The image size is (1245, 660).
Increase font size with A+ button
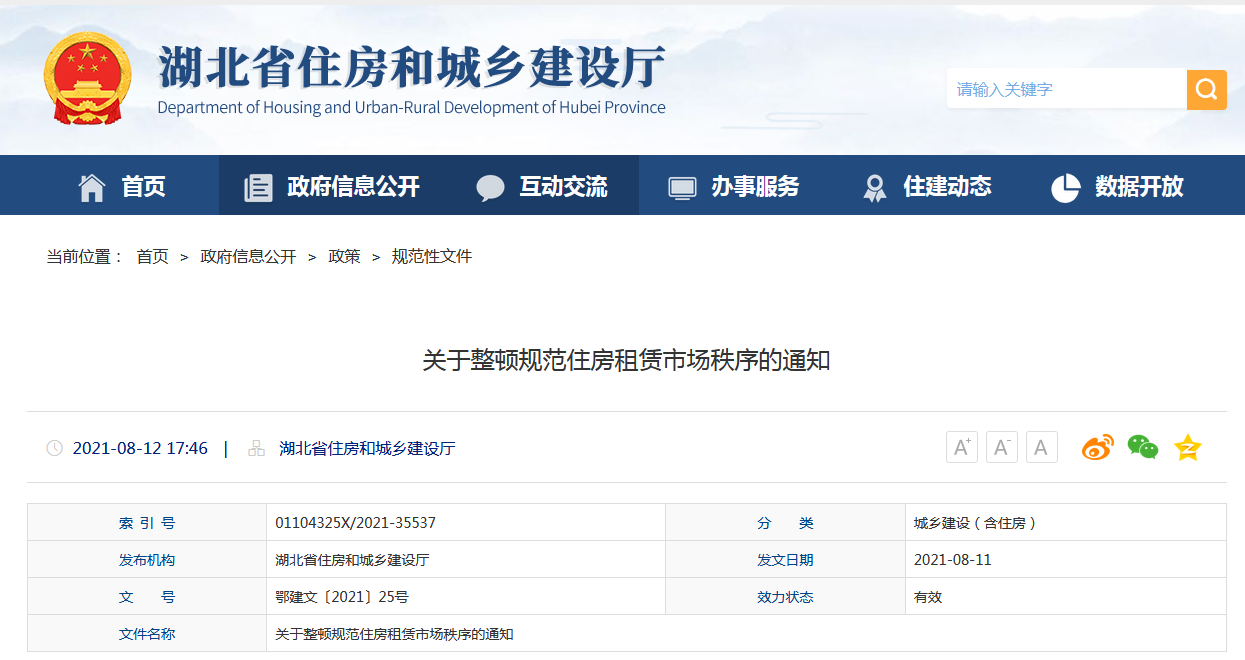click(962, 447)
